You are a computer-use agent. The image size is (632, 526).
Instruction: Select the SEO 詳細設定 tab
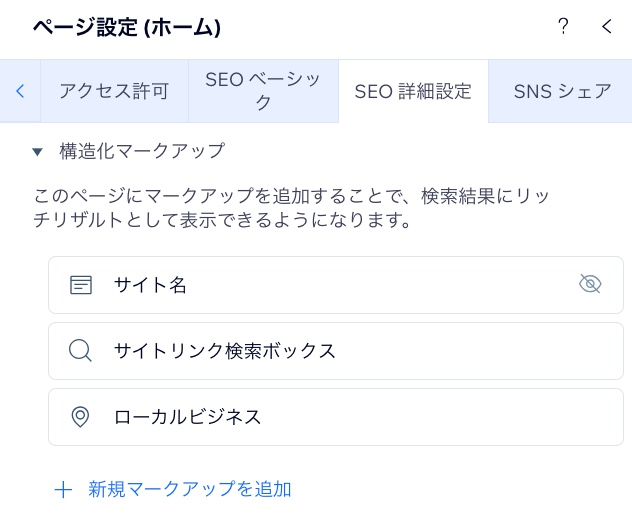[413, 91]
